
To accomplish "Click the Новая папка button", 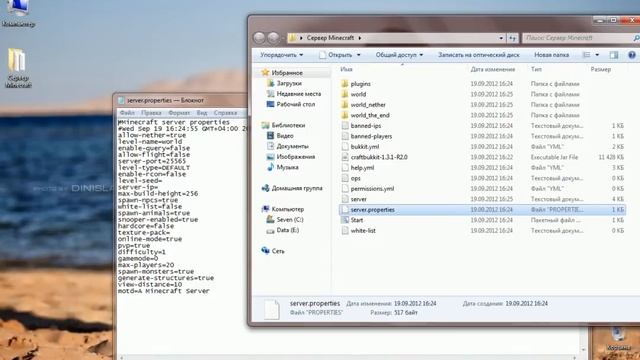I will pyautogui.click(x=551, y=55).
